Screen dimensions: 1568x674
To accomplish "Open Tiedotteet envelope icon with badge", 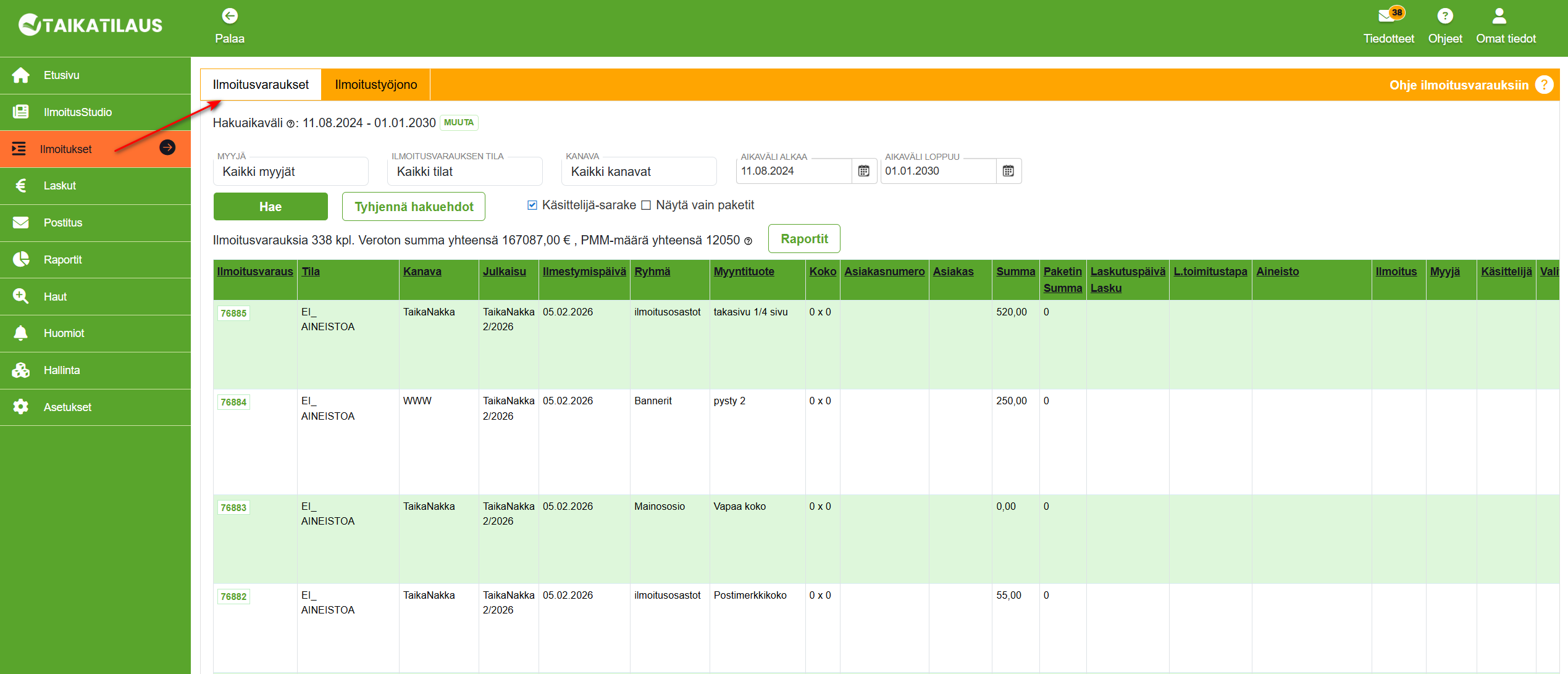I will pyautogui.click(x=1387, y=16).
